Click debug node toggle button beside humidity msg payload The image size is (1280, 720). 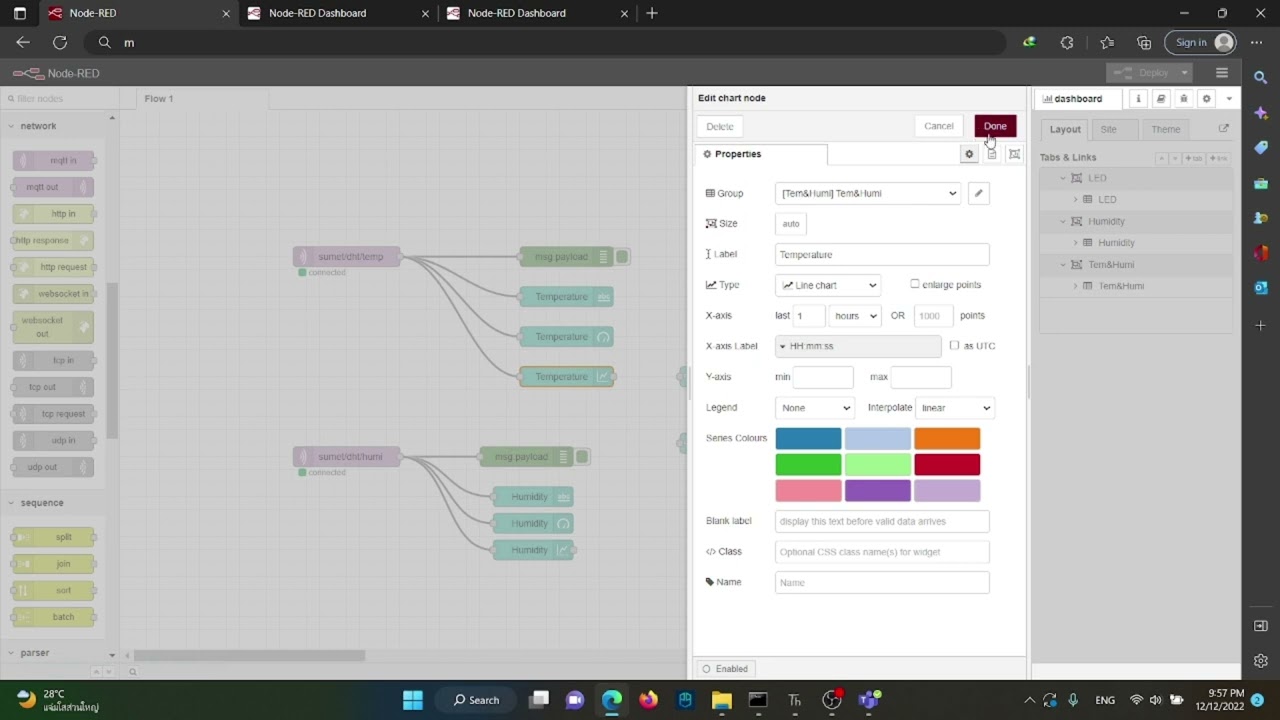coord(582,457)
